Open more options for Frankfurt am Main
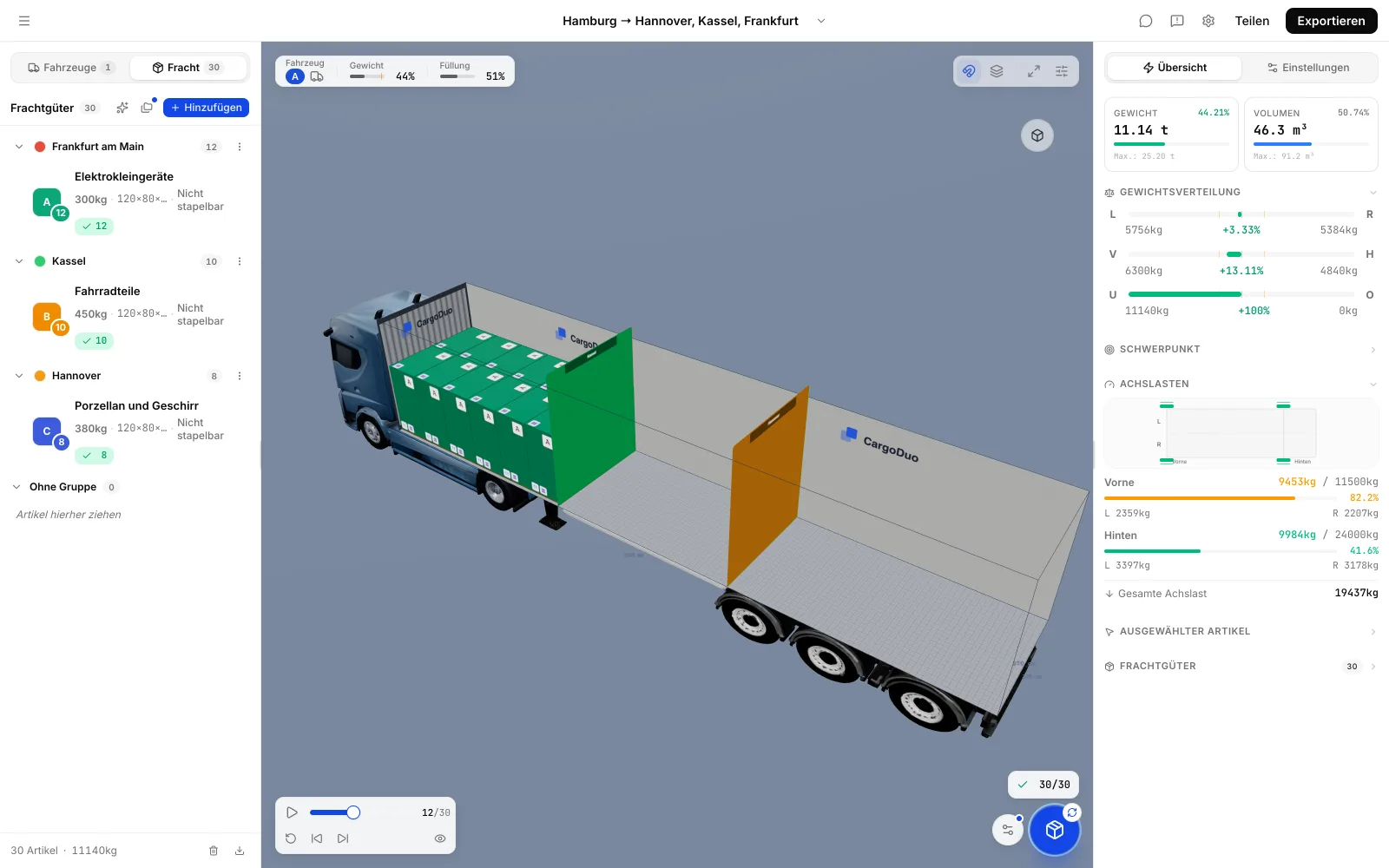The height and width of the screenshot is (868, 1389). 240,147
